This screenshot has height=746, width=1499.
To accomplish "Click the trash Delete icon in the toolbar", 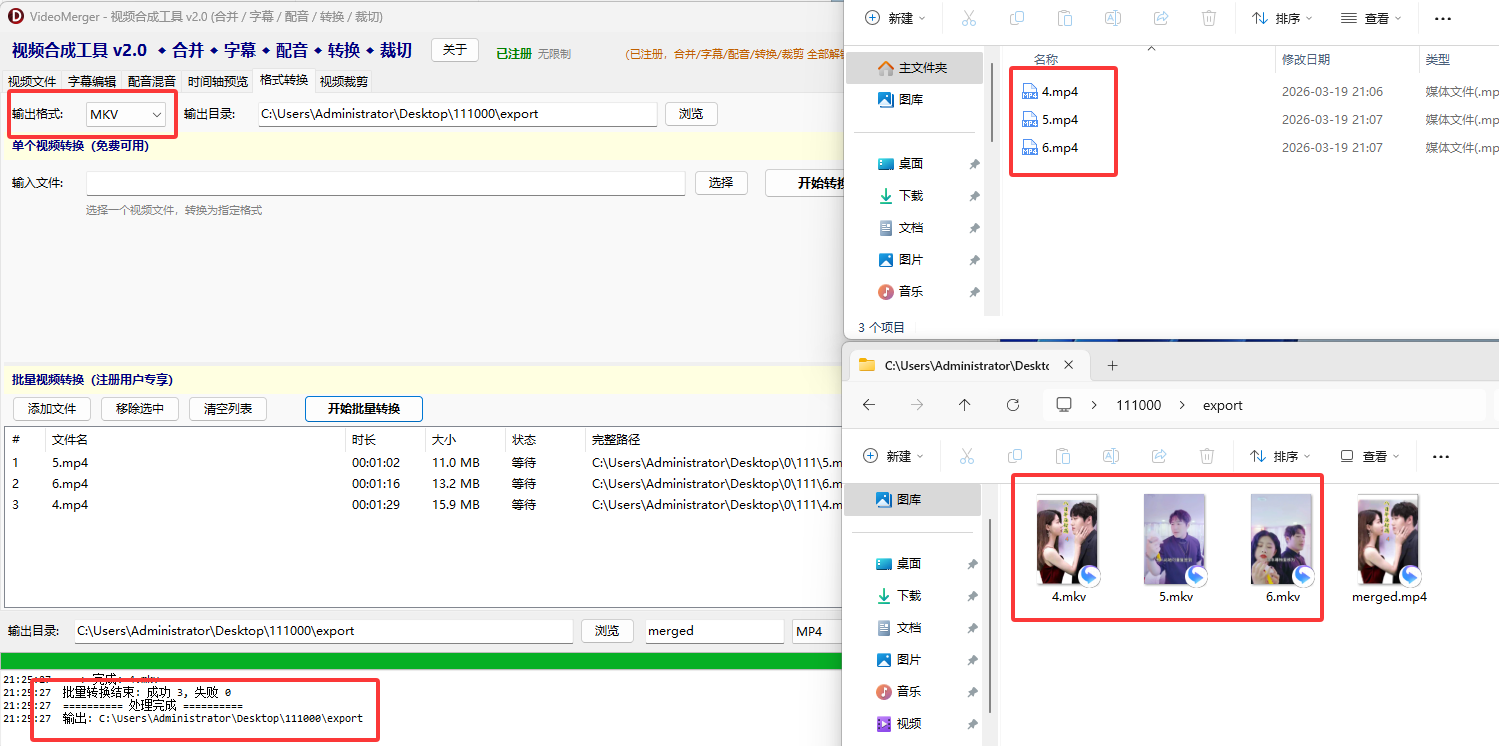I will (x=1208, y=17).
